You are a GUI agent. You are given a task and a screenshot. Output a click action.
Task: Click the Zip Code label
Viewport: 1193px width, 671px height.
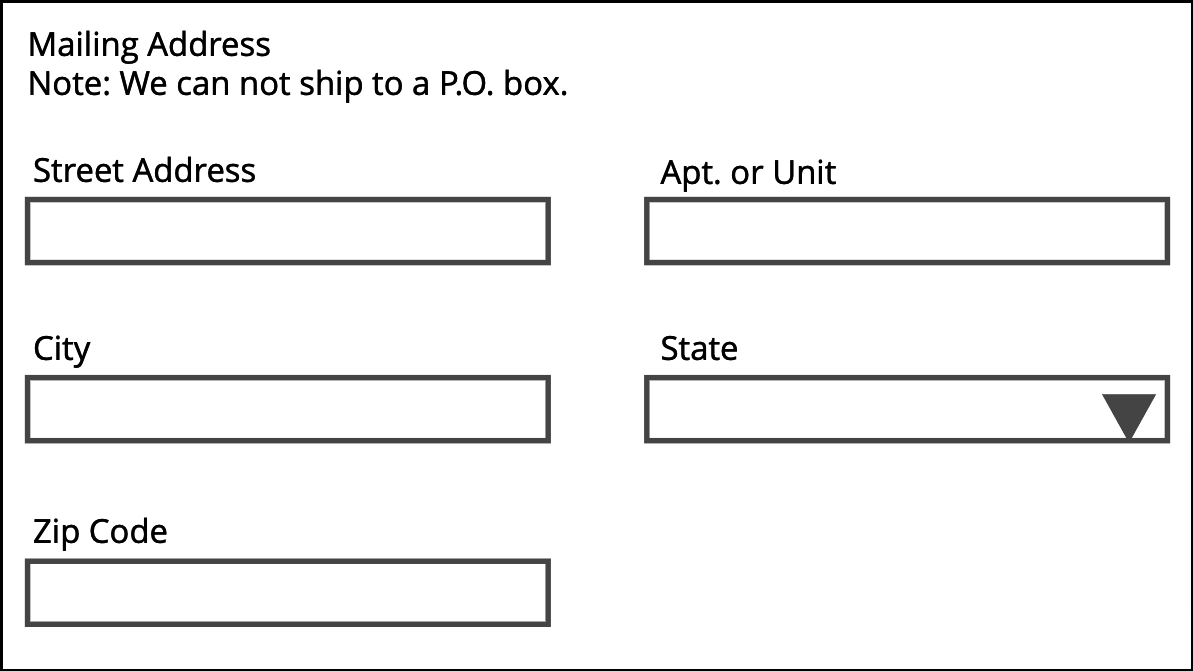(100, 531)
